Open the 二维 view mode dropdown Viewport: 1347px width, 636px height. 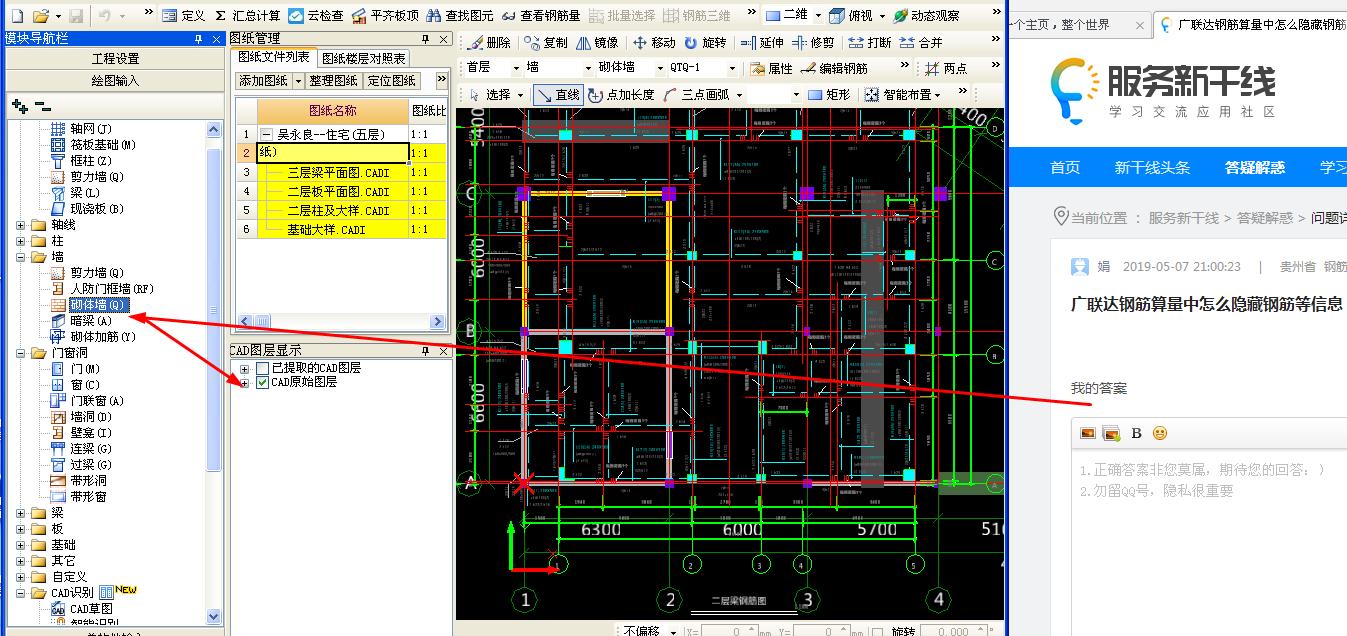tap(818, 16)
